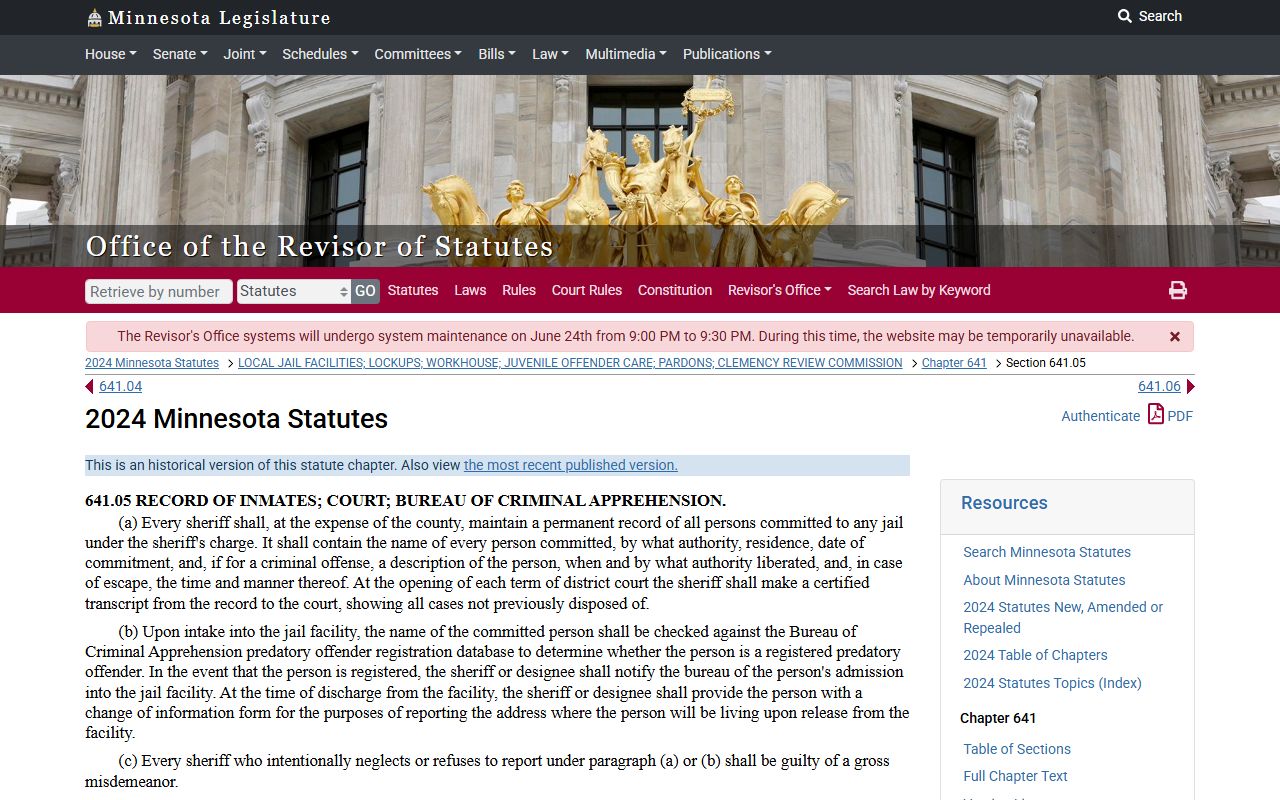The image size is (1280, 800).
Task: Dismiss the maintenance notice with the X
Action: click(1175, 337)
